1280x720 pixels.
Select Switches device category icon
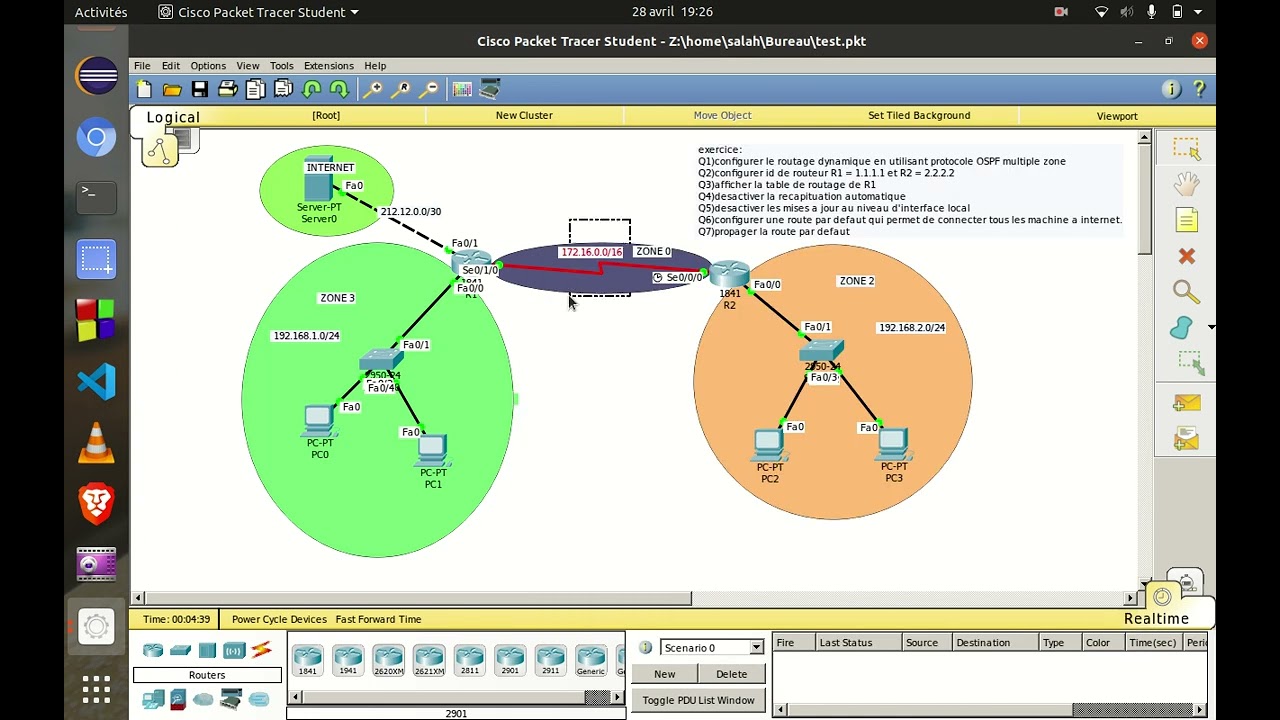coord(180,650)
